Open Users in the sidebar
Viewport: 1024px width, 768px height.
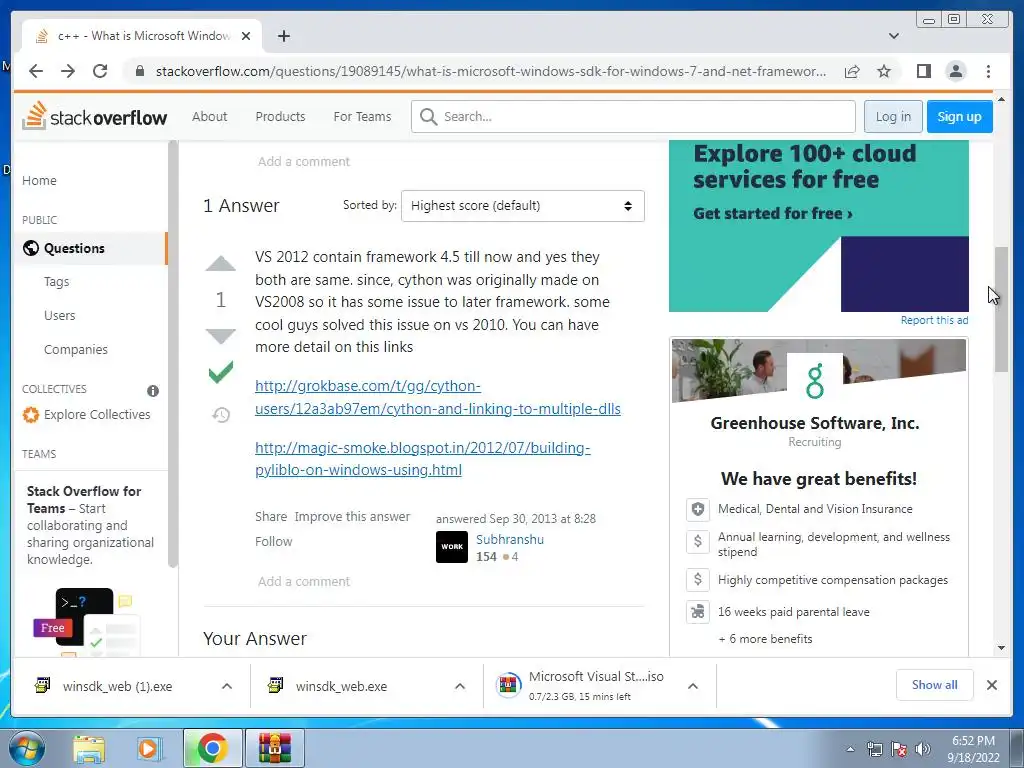tap(59, 315)
